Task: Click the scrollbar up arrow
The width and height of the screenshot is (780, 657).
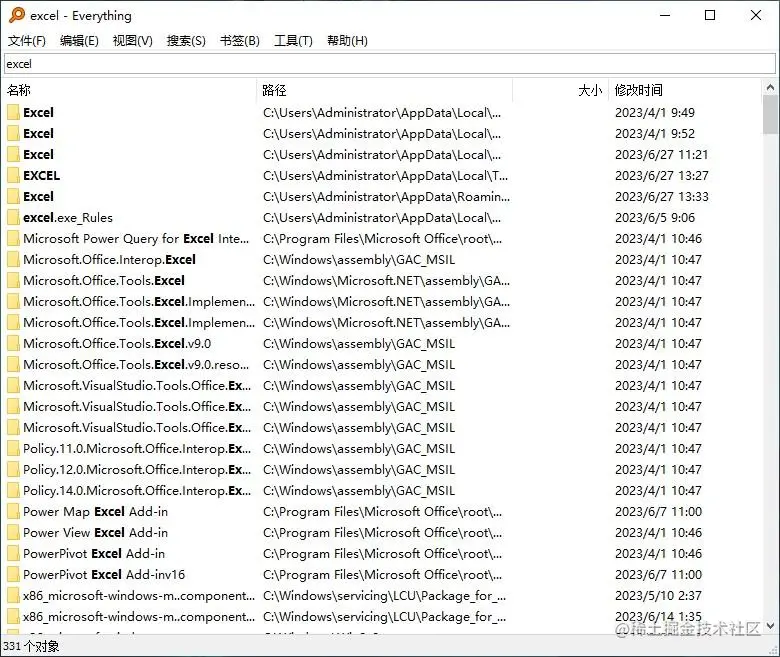Action: coord(770,88)
